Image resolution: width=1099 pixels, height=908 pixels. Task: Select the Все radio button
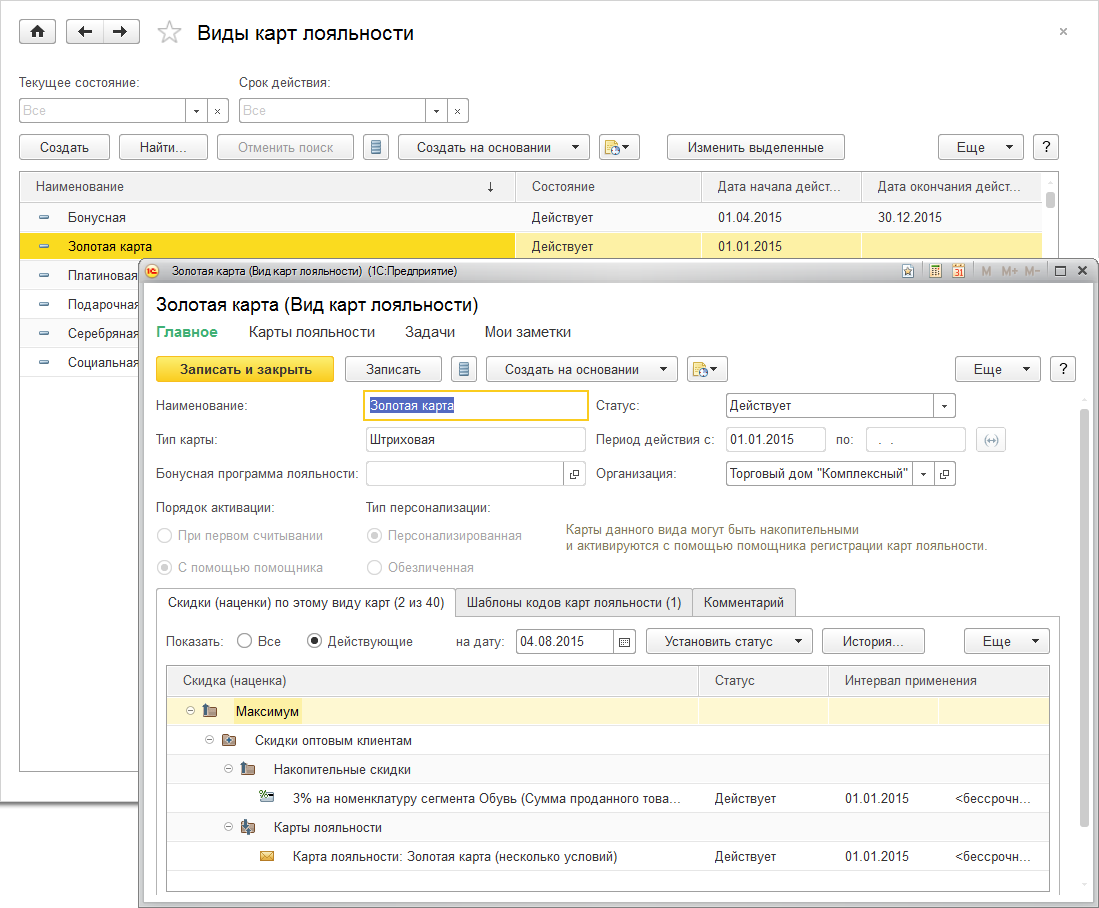pyautogui.click(x=244, y=641)
